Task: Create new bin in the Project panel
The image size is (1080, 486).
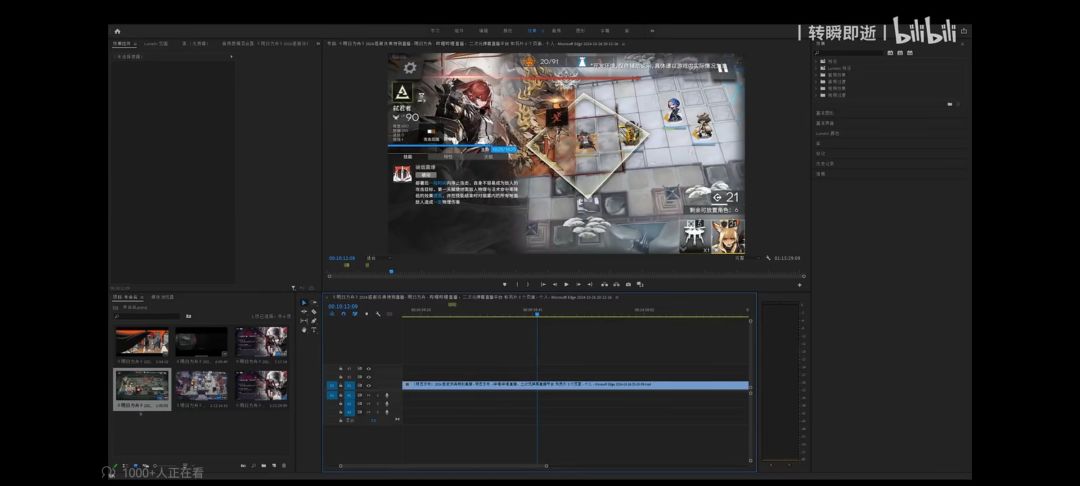Action: tap(264, 466)
